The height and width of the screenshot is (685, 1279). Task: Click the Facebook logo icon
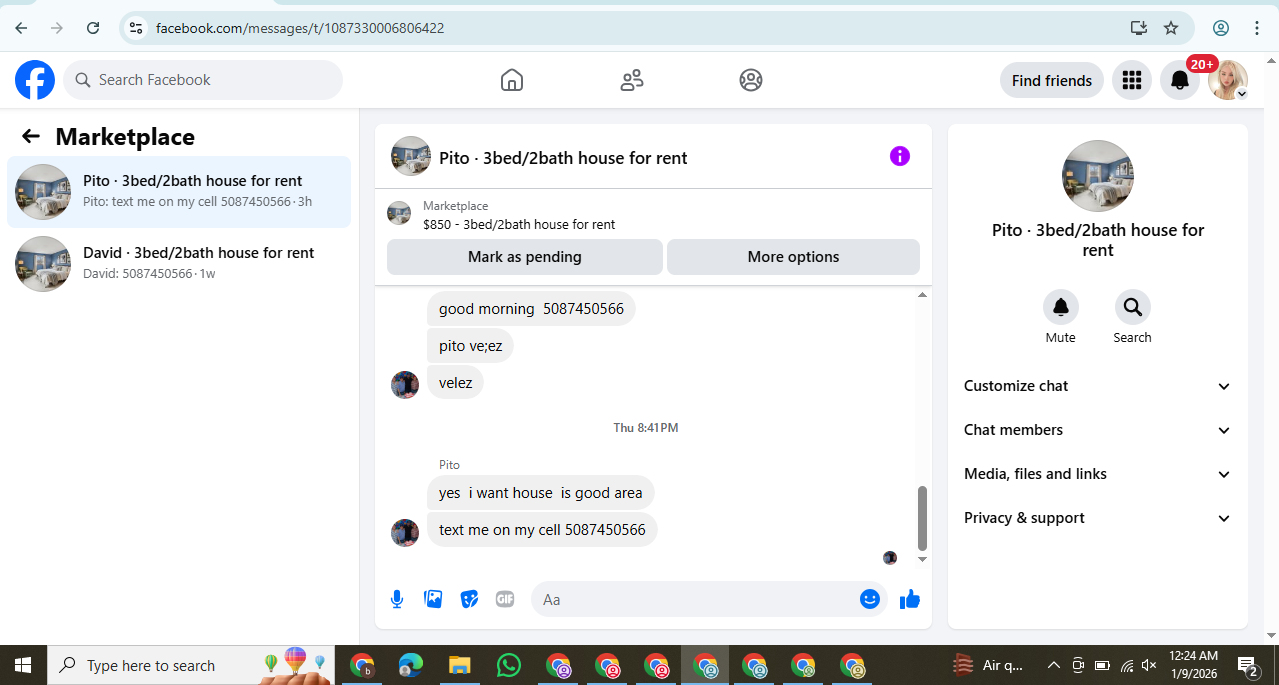coord(35,80)
